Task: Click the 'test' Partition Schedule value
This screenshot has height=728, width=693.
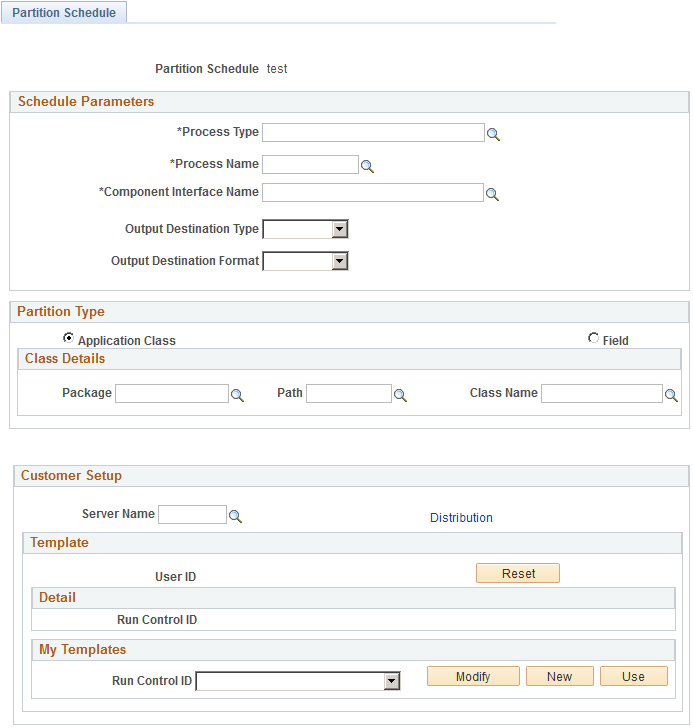Action: [277, 69]
